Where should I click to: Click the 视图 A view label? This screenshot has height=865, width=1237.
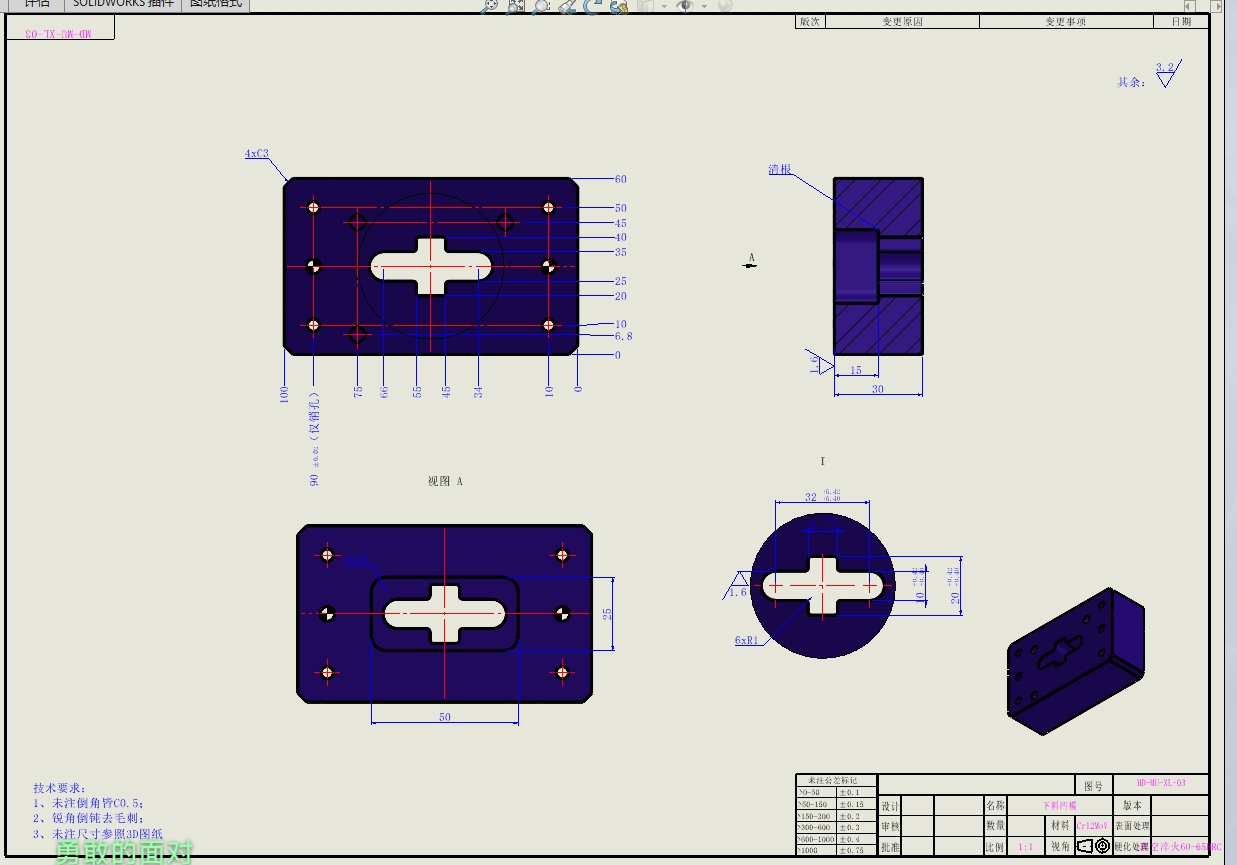pyautogui.click(x=446, y=481)
